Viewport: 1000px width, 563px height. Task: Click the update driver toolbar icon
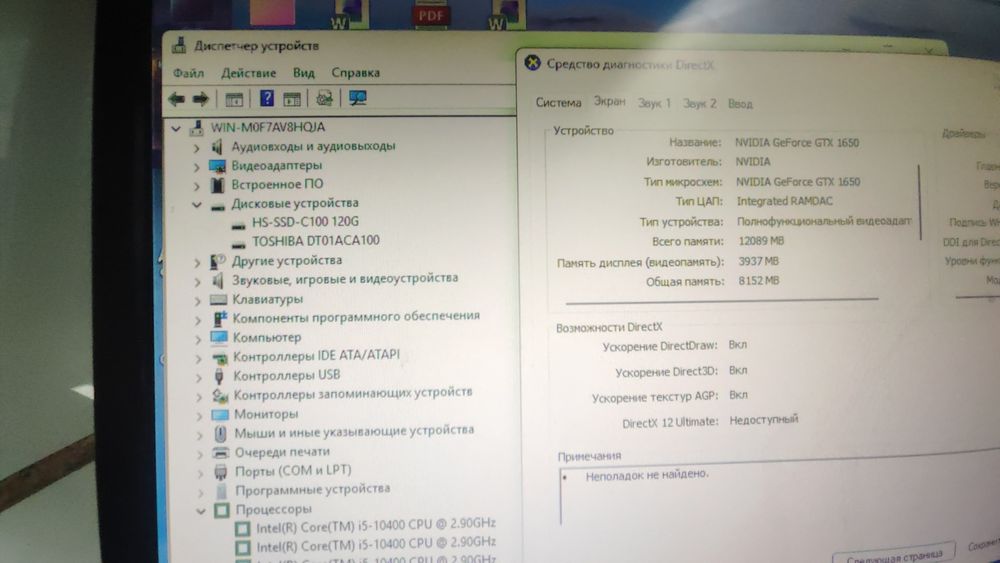(325, 98)
